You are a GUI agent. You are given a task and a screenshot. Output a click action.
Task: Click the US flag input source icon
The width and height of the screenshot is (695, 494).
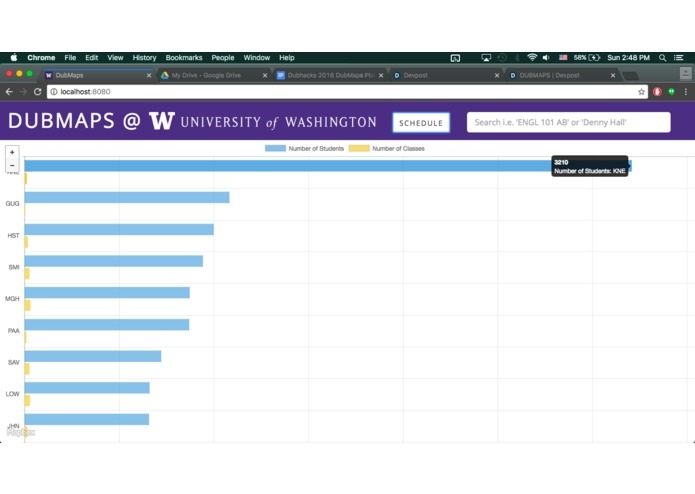(563, 58)
